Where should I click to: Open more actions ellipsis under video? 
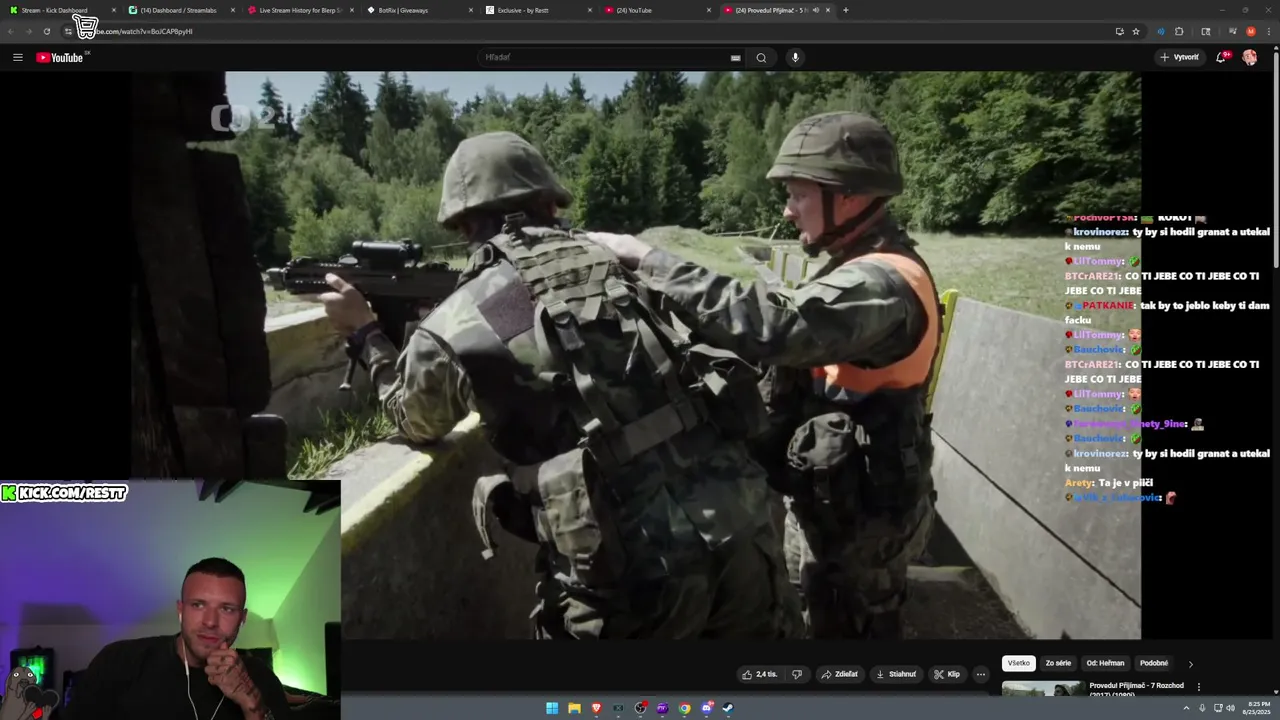(980, 674)
